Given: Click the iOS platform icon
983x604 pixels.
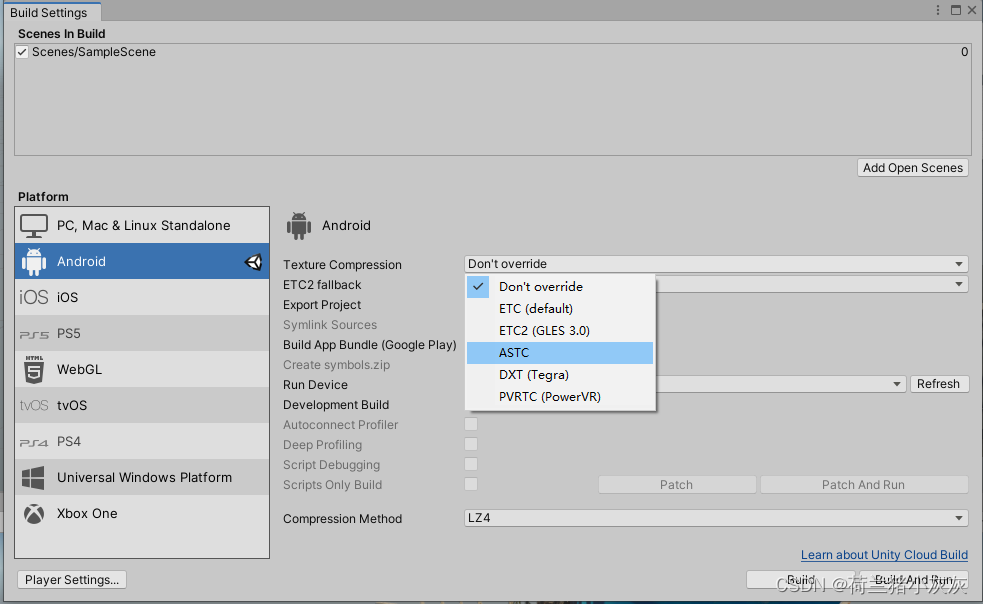Looking at the screenshot, I should coord(34,297).
